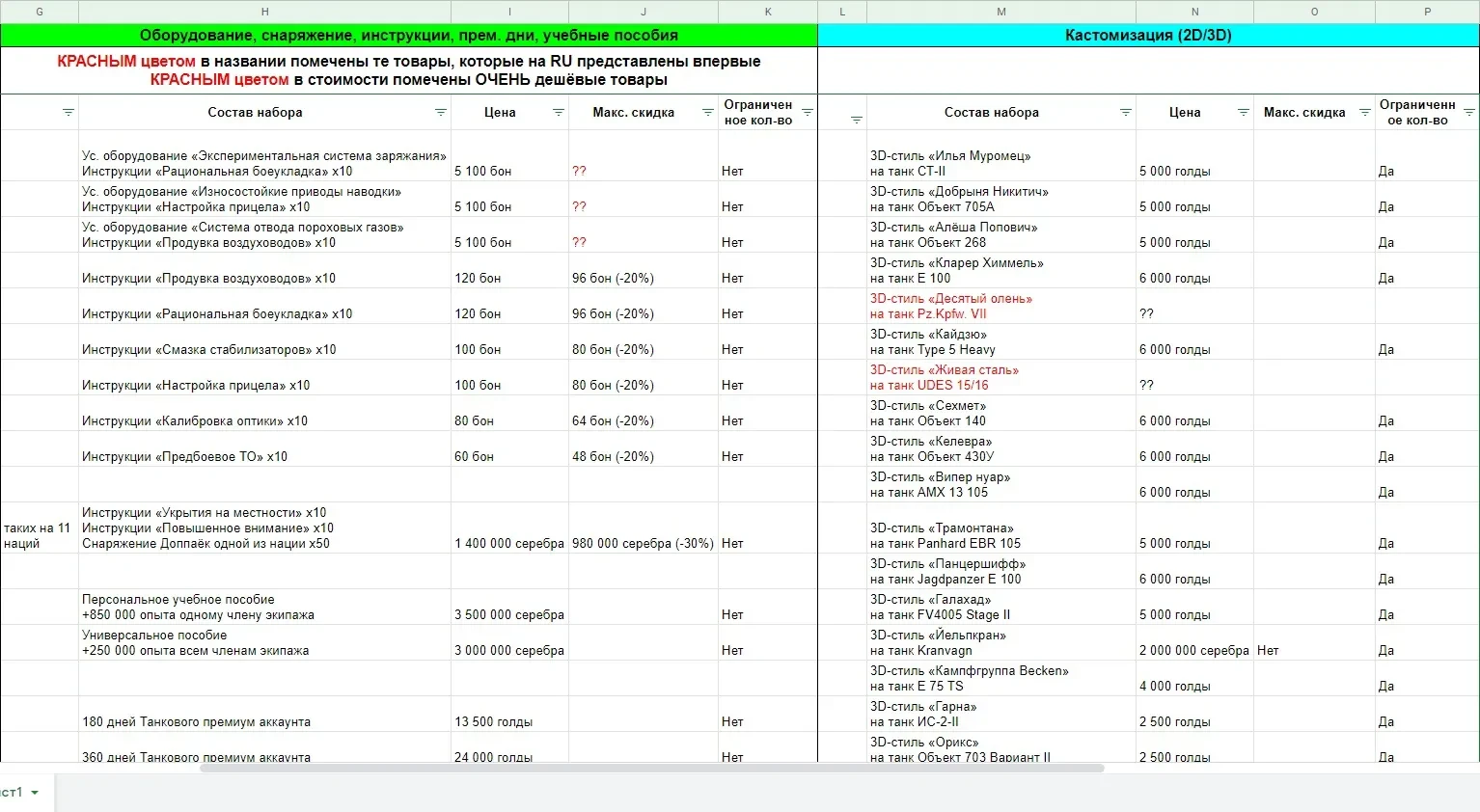Screen dimensions: 1480x812
Task: Select cell «Инструкции «Предбоевое ТО» x10»
Action: (x=264, y=449)
